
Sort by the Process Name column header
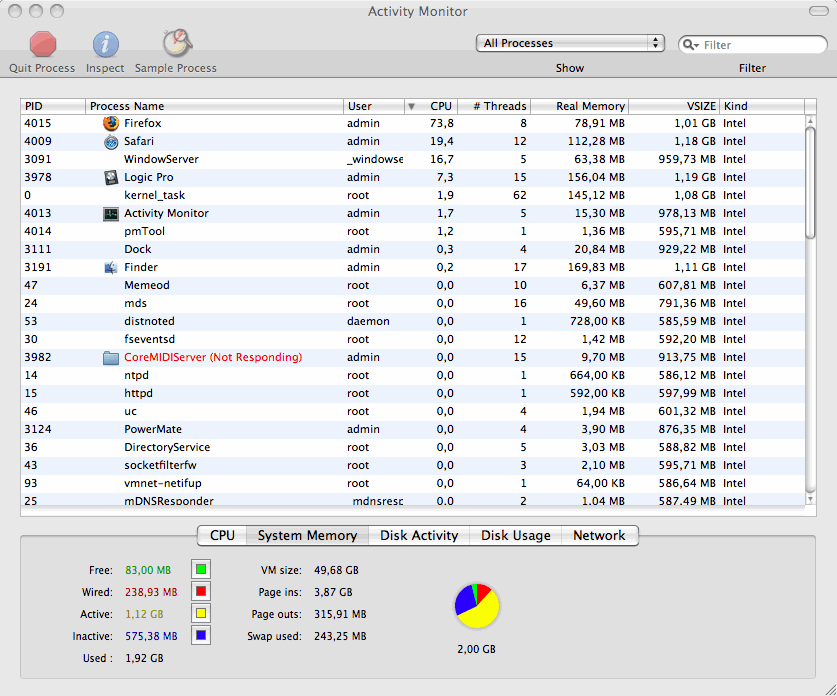coord(214,106)
